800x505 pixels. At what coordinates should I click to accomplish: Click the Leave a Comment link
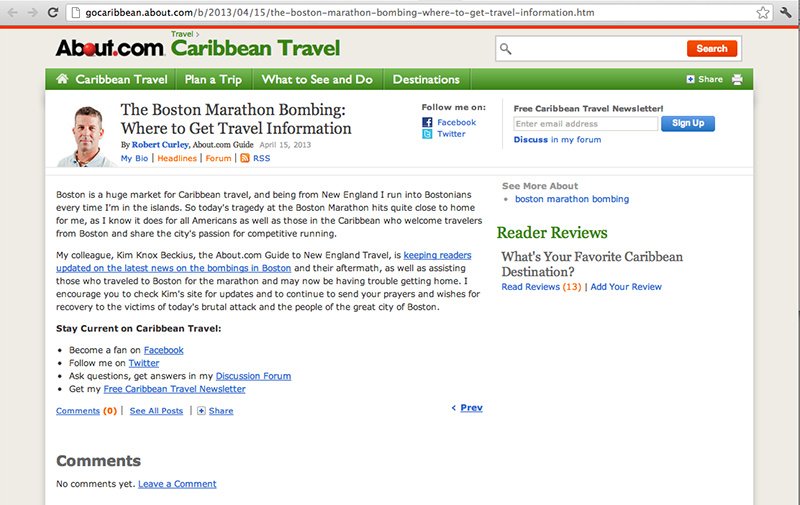click(x=177, y=484)
